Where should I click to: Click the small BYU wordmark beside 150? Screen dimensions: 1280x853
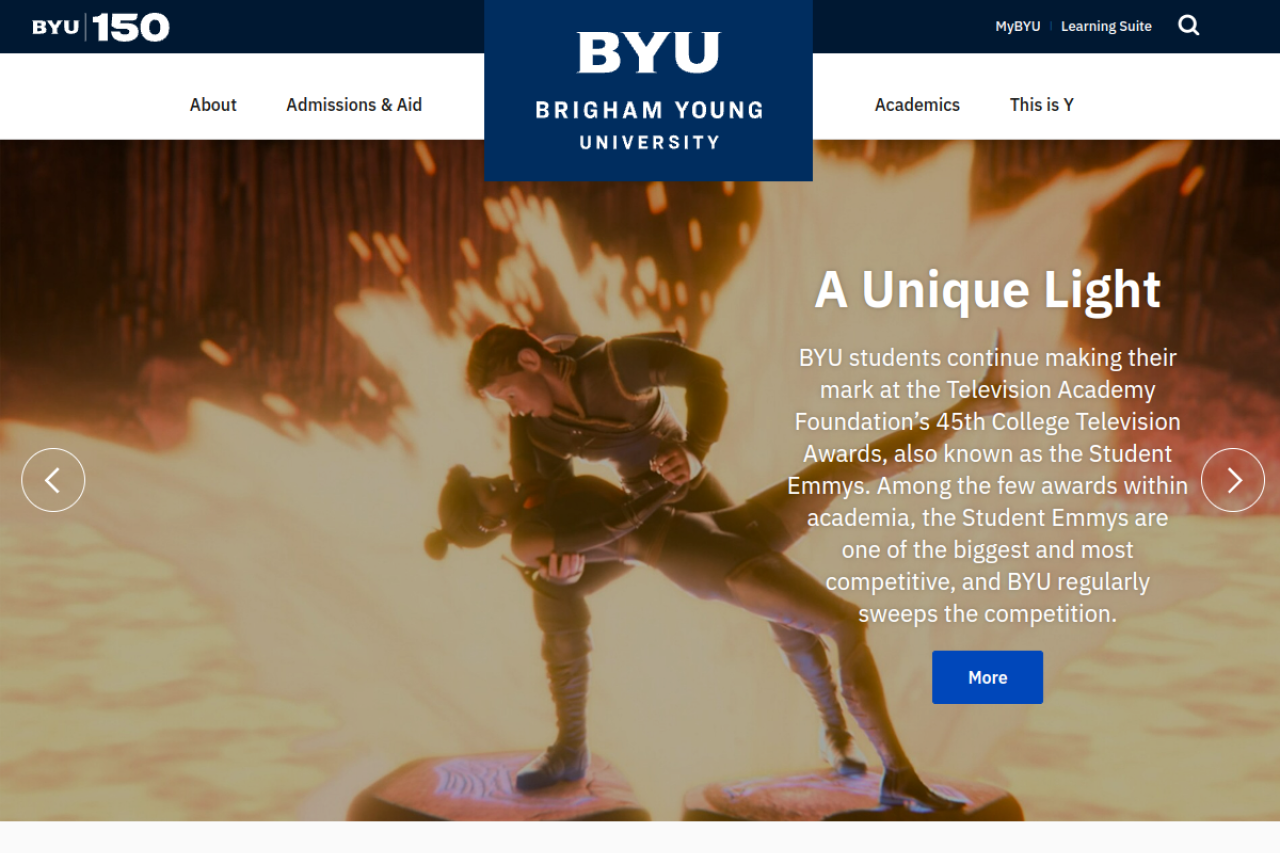55,27
